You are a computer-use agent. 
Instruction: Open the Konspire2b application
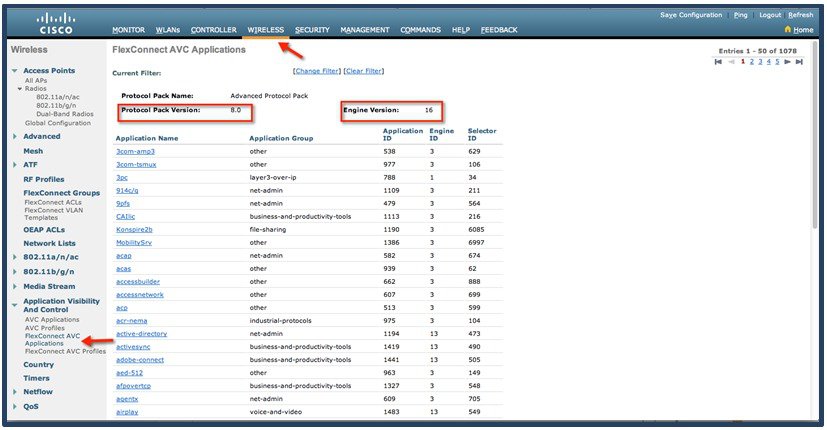(x=134, y=230)
